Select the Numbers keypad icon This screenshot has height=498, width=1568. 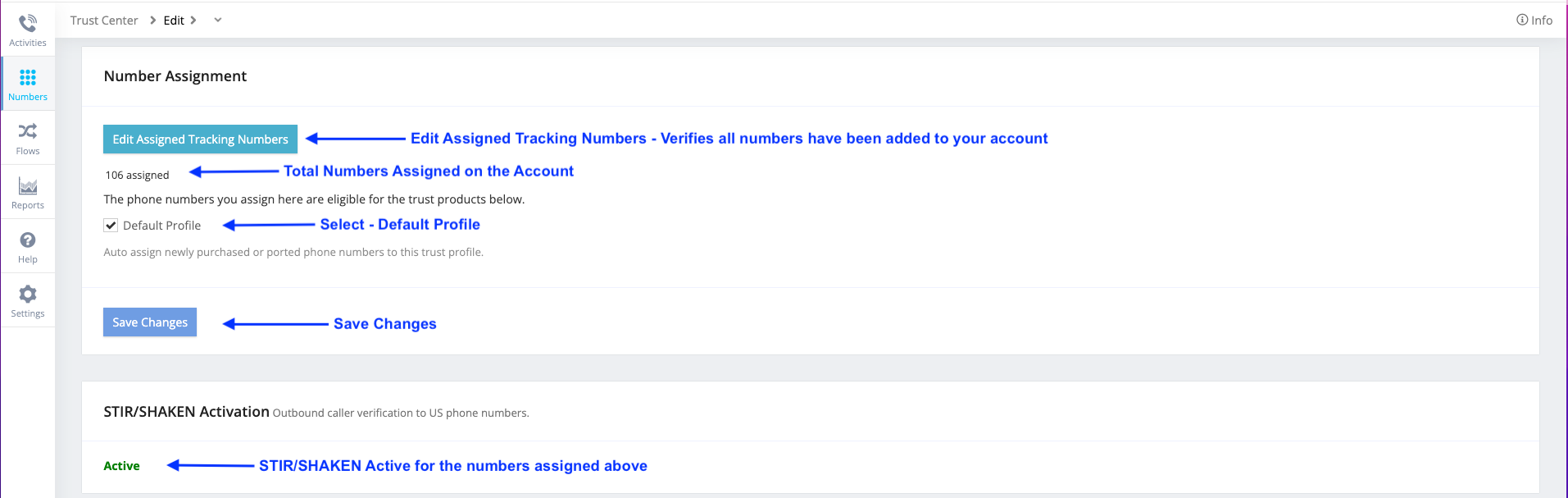pos(28,77)
